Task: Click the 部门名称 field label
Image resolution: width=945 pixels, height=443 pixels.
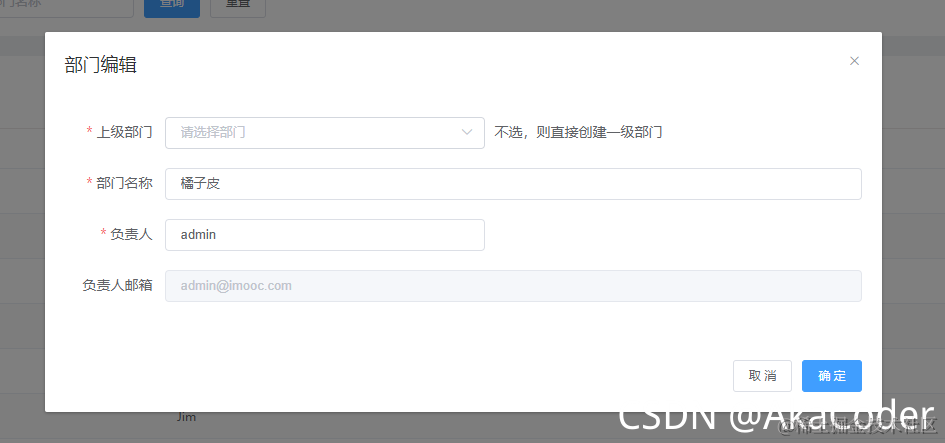Action: [x=124, y=183]
